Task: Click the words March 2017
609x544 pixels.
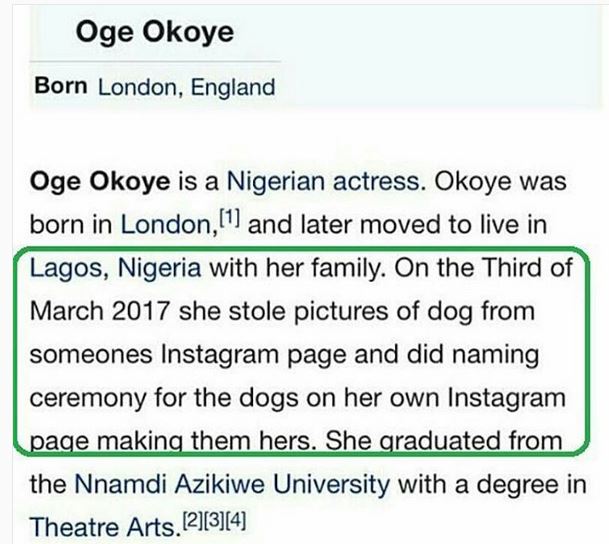Action: click(x=103, y=312)
